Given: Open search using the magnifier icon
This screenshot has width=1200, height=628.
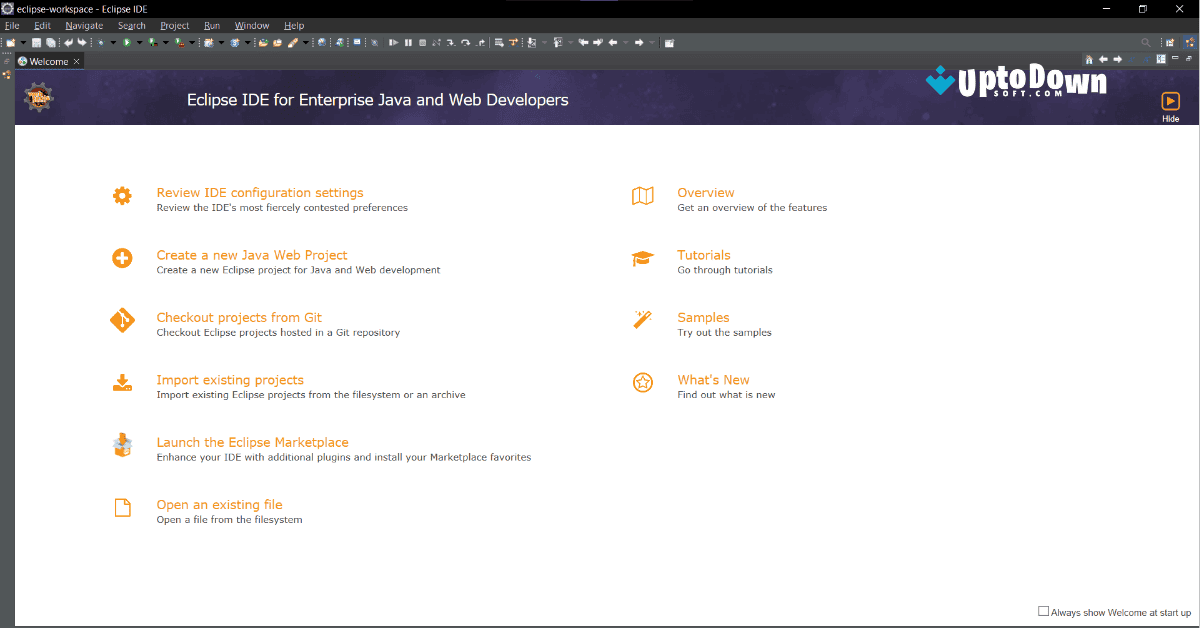Looking at the screenshot, I should 1145,42.
